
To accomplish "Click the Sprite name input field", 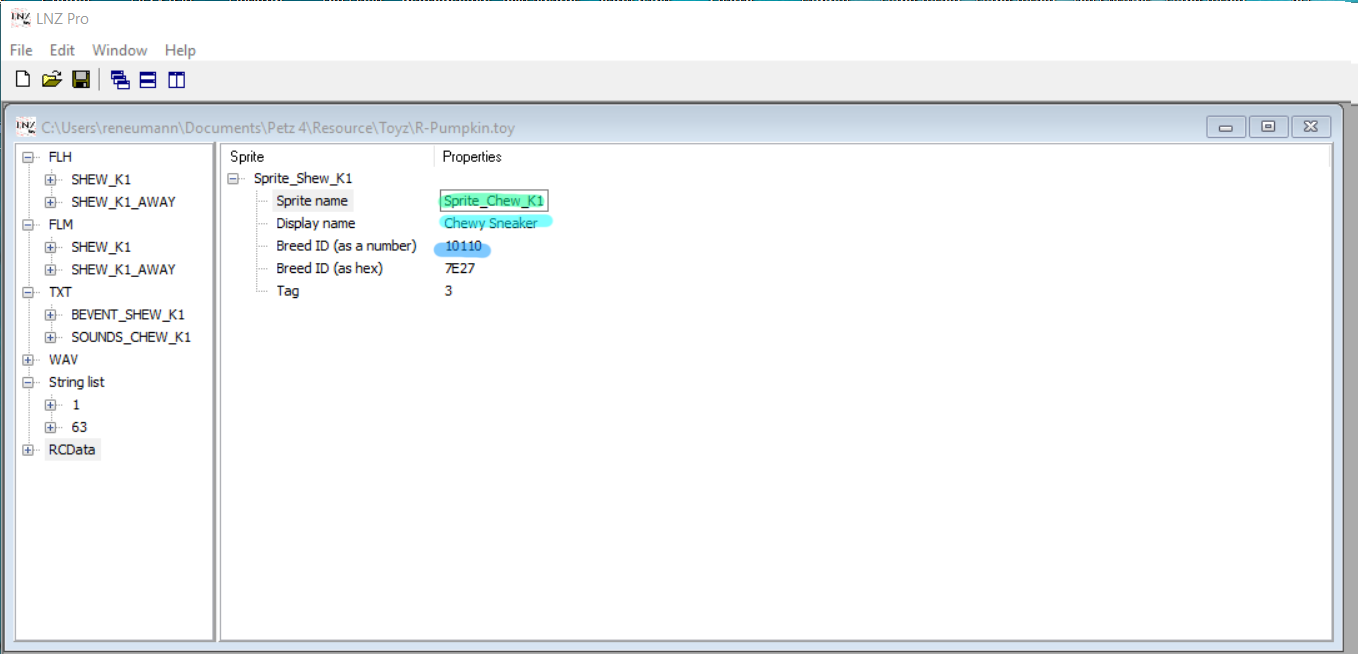I will tap(494, 201).
